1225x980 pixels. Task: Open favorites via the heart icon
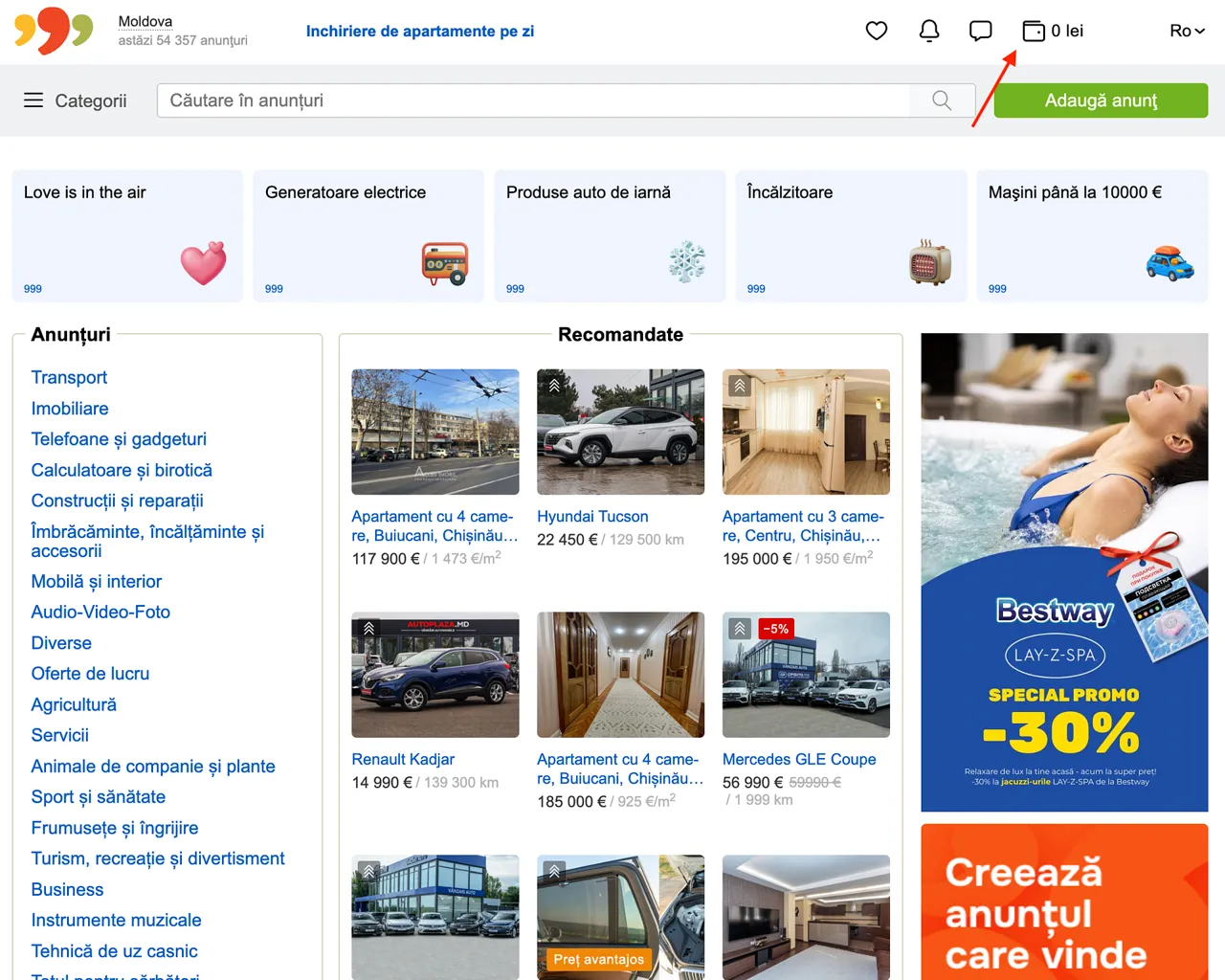(876, 31)
